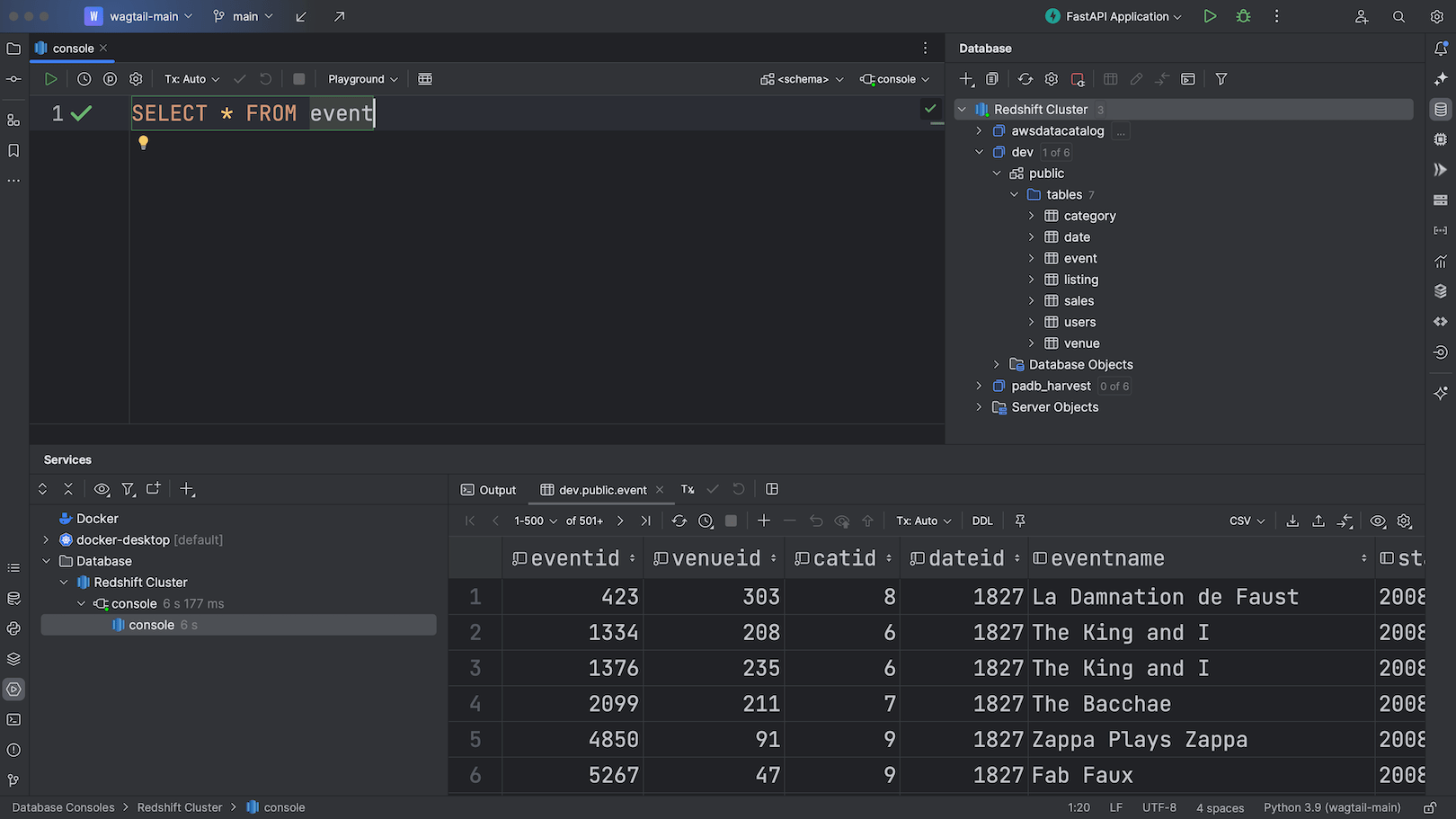The width and height of the screenshot is (1456, 819).
Task: Refresh the database tree in the Database panel
Action: pyautogui.click(x=1025, y=79)
